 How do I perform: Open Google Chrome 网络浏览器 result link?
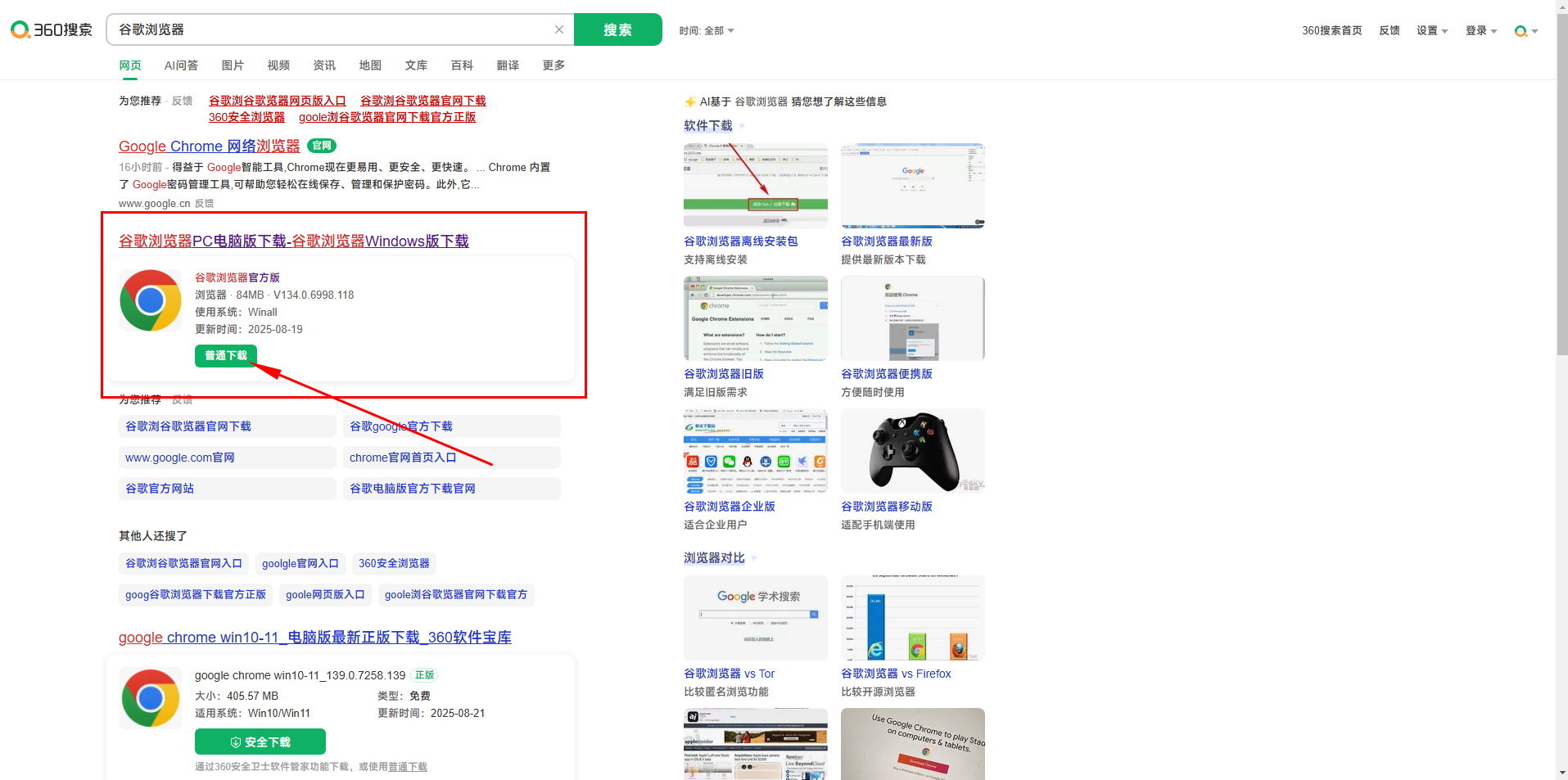coord(210,147)
